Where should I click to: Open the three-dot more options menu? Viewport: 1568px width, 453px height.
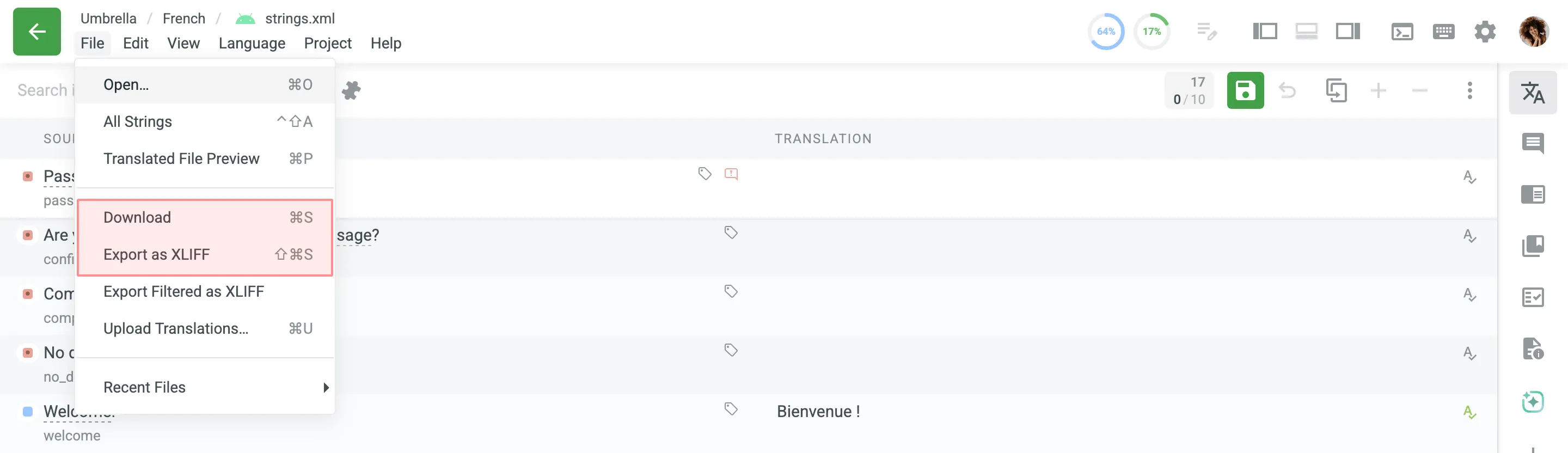tap(1469, 91)
